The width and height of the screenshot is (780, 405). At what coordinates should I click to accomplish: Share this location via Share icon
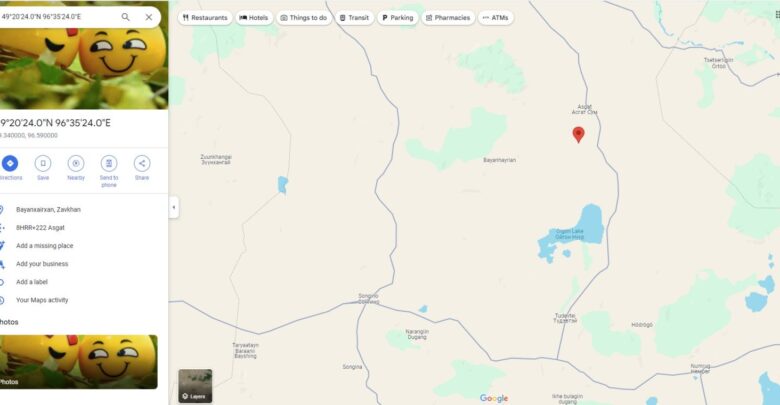[142, 163]
